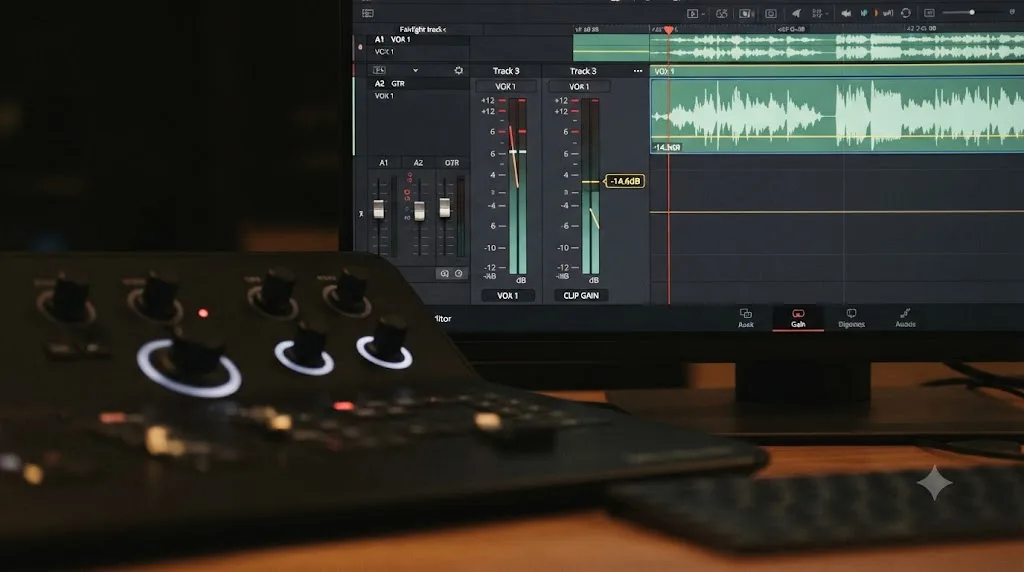Click the dB label at the VOX 1 clip corner
The height and width of the screenshot is (572, 1024).
click(667, 148)
